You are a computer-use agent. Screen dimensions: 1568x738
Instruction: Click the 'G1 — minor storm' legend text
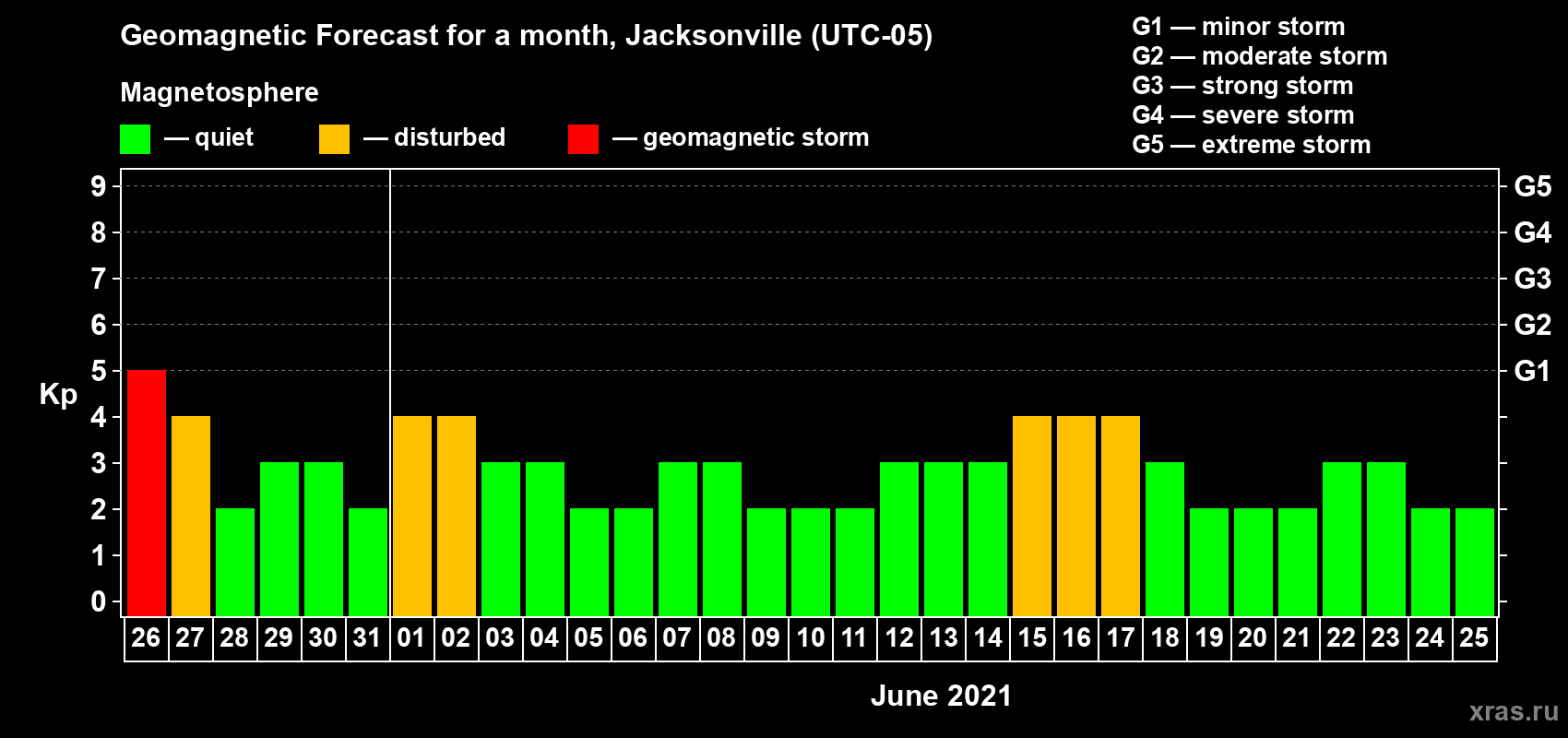(1239, 27)
